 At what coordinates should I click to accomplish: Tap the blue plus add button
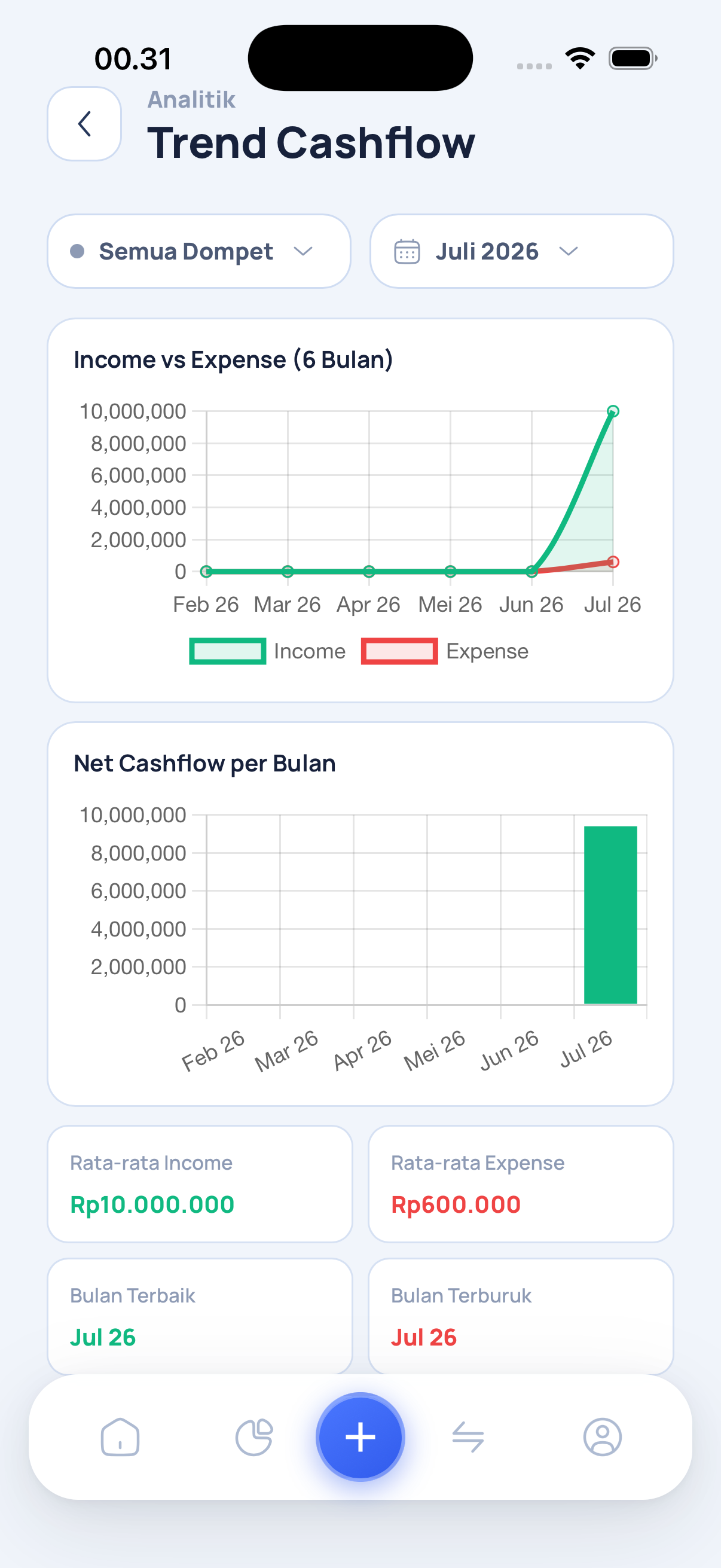coord(360,1436)
